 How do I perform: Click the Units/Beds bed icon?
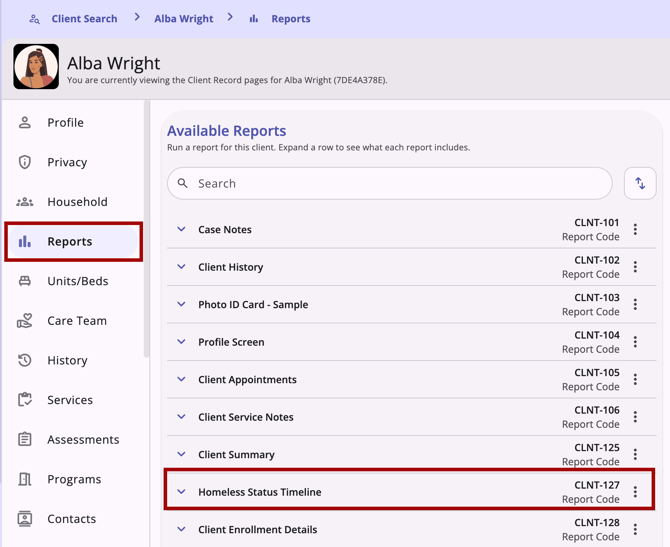pyautogui.click(x=25, y=281)
